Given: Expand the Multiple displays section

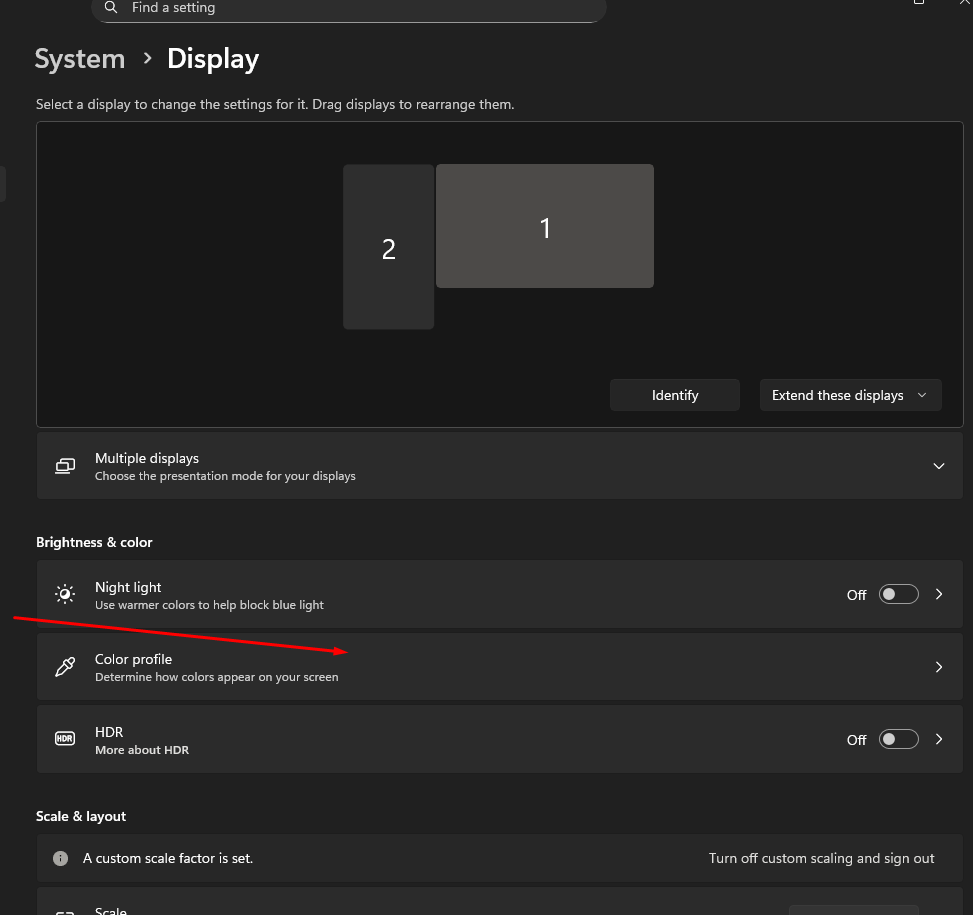Looking at the screenshot, I should [x=939, y=466].
